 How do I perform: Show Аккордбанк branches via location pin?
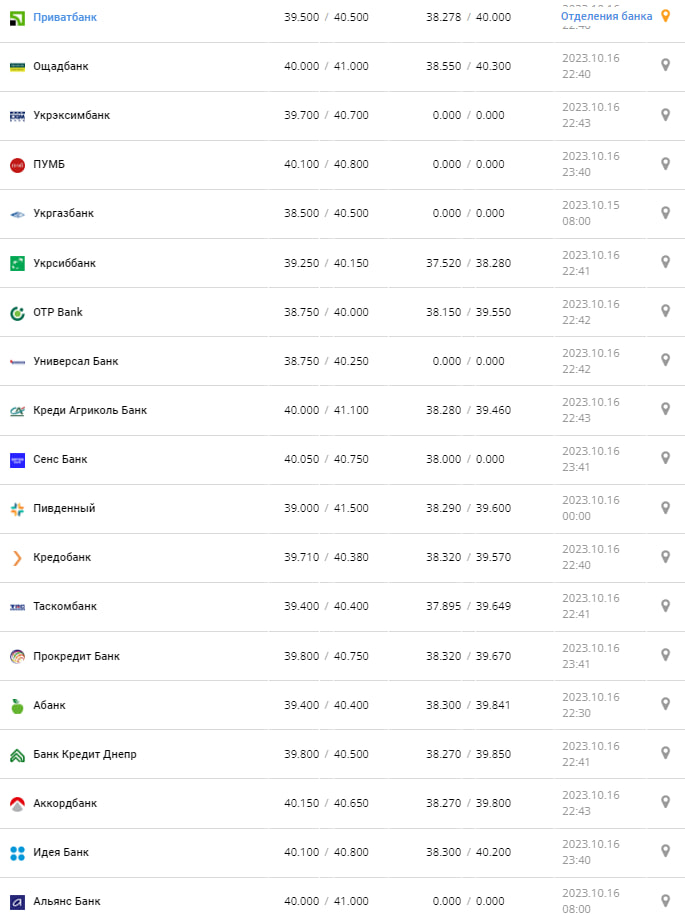[665, 802]
